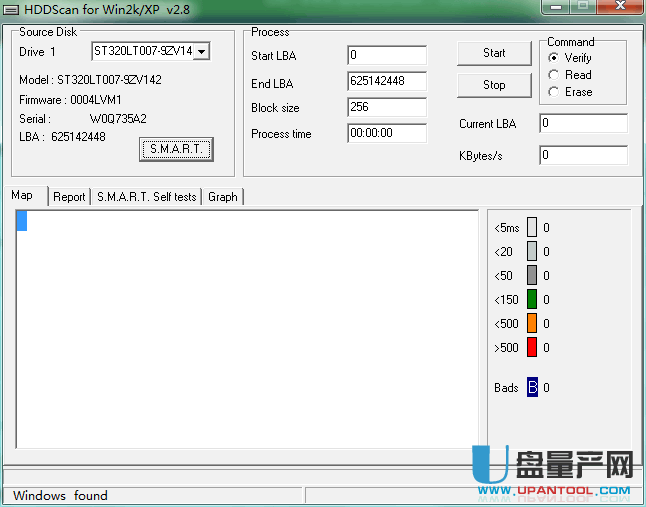Click the first blue block in the map

point(21,221)
